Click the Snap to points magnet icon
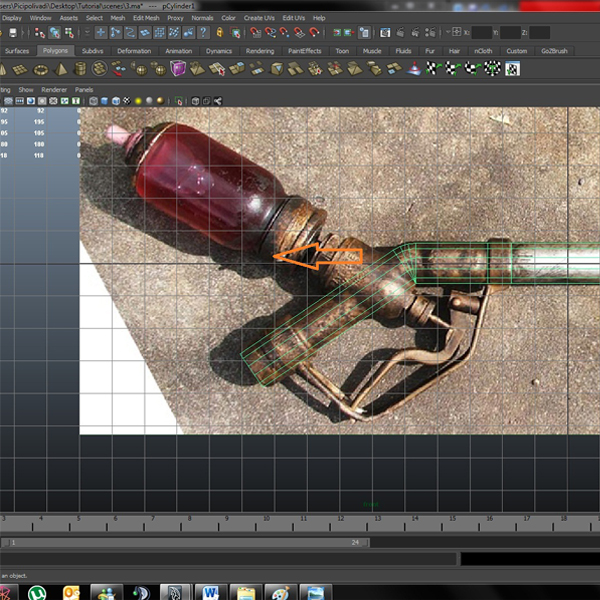Image resolution: width=600 pixels, height=600 pixels. tap(284, 33)
